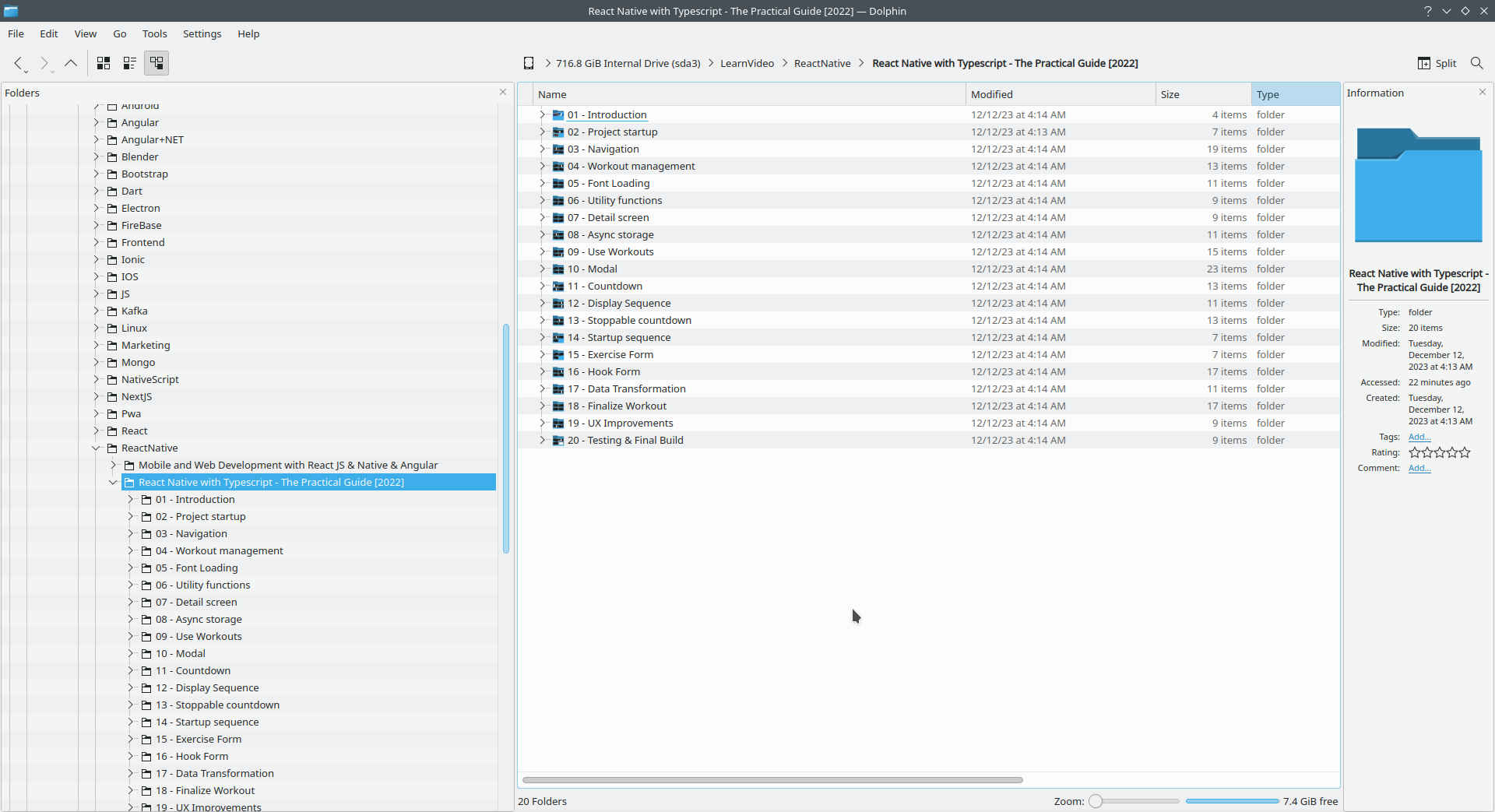The width and height of the screenshot is (1495, 812).
Task: Expand the Angular folder in tree
Action: click(x=96, y=122)
